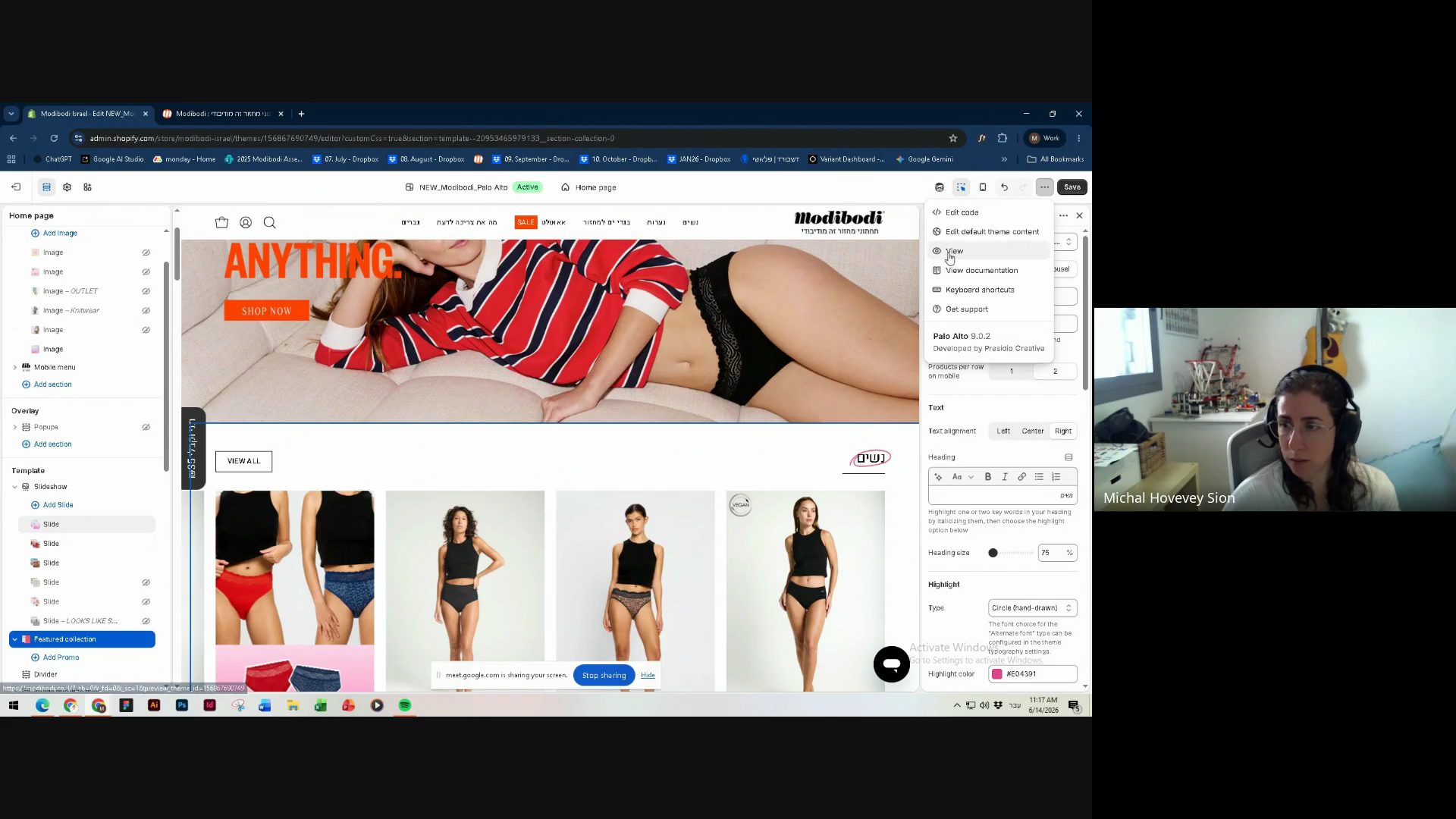Reload the page in Chrome
This screenshot has width=1456, height=819.
[x=54, y=138]
